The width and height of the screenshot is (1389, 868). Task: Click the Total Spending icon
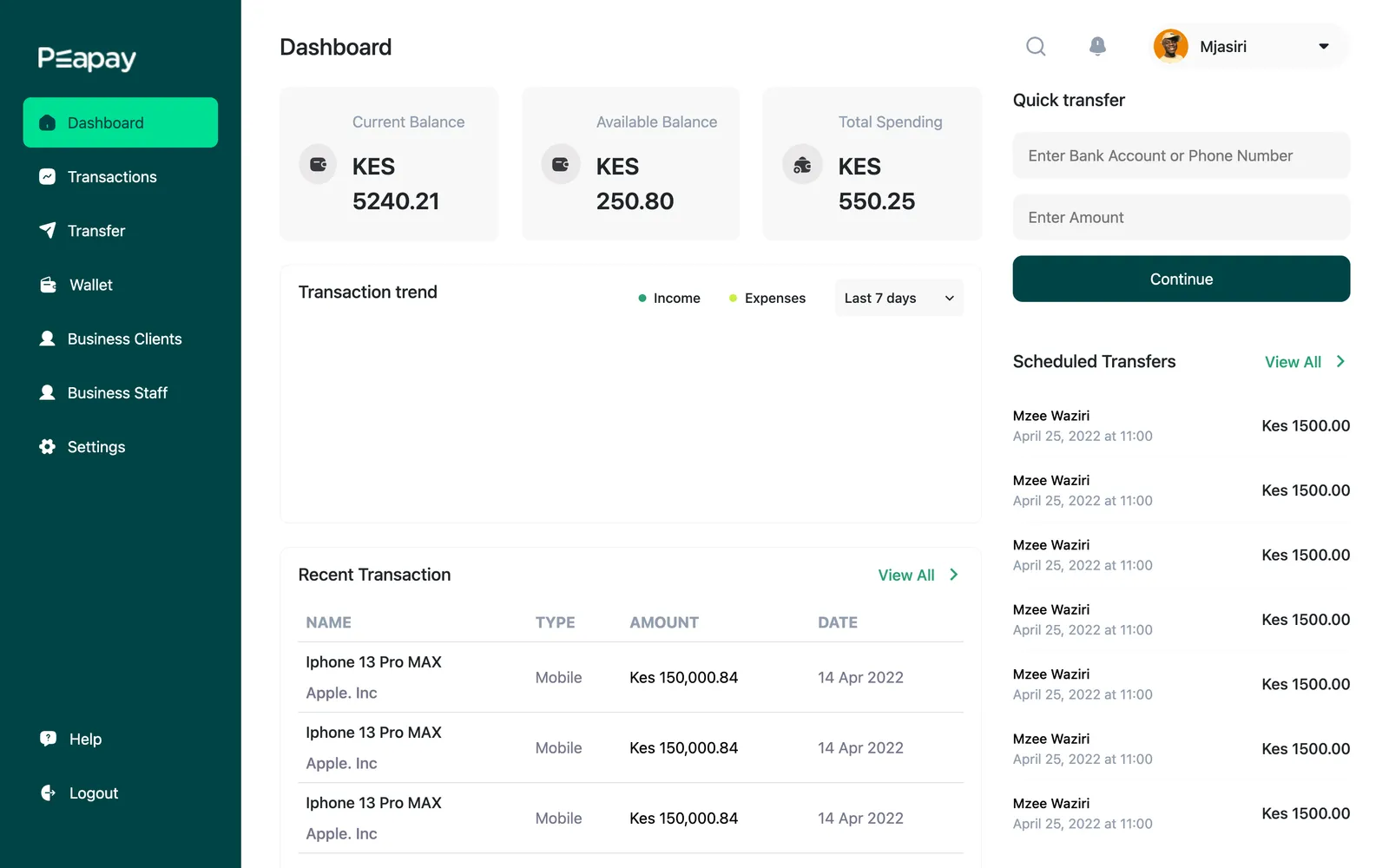click(x=802, y=164)
